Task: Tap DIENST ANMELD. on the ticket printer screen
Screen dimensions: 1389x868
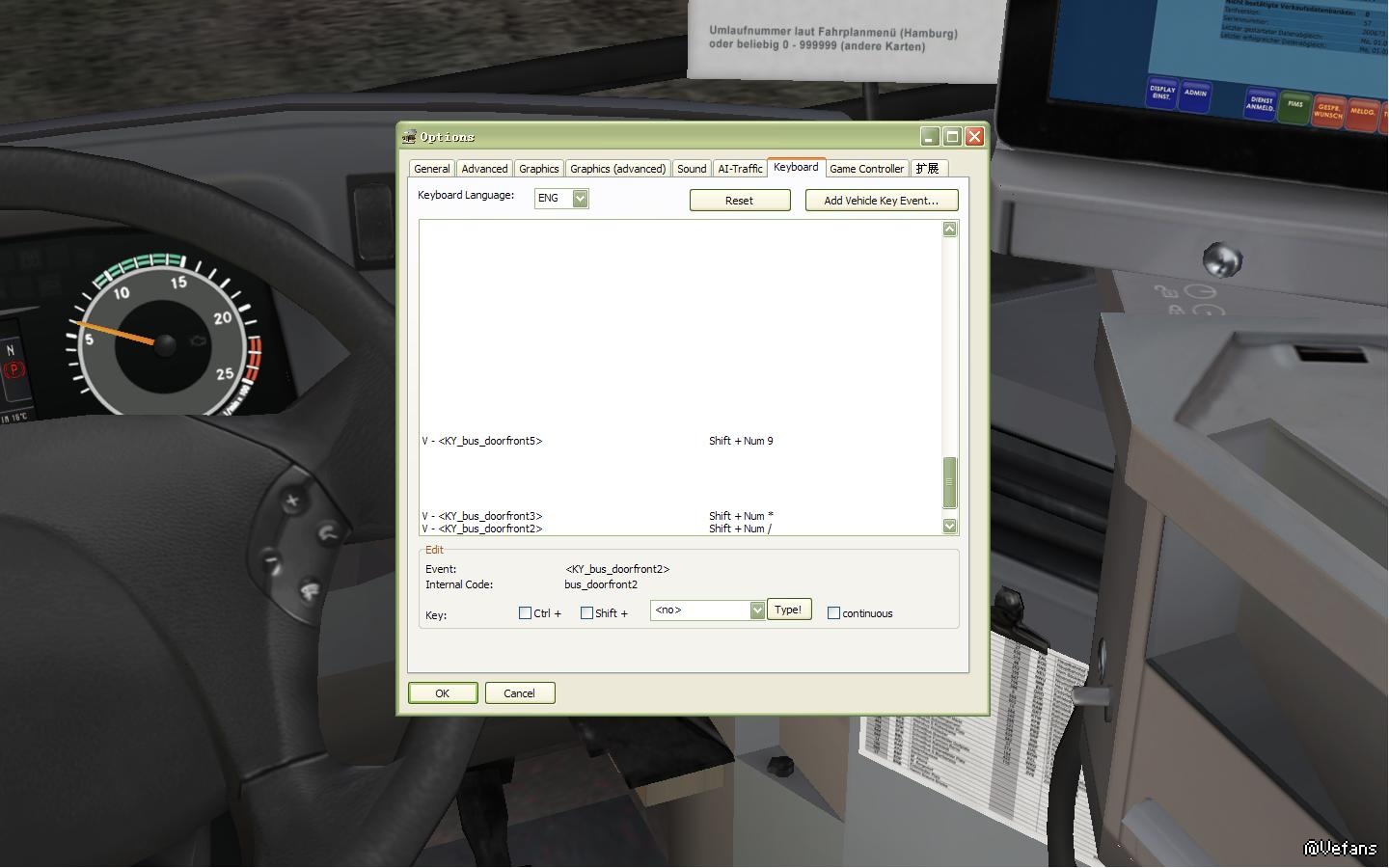Action: point(1261,105)
